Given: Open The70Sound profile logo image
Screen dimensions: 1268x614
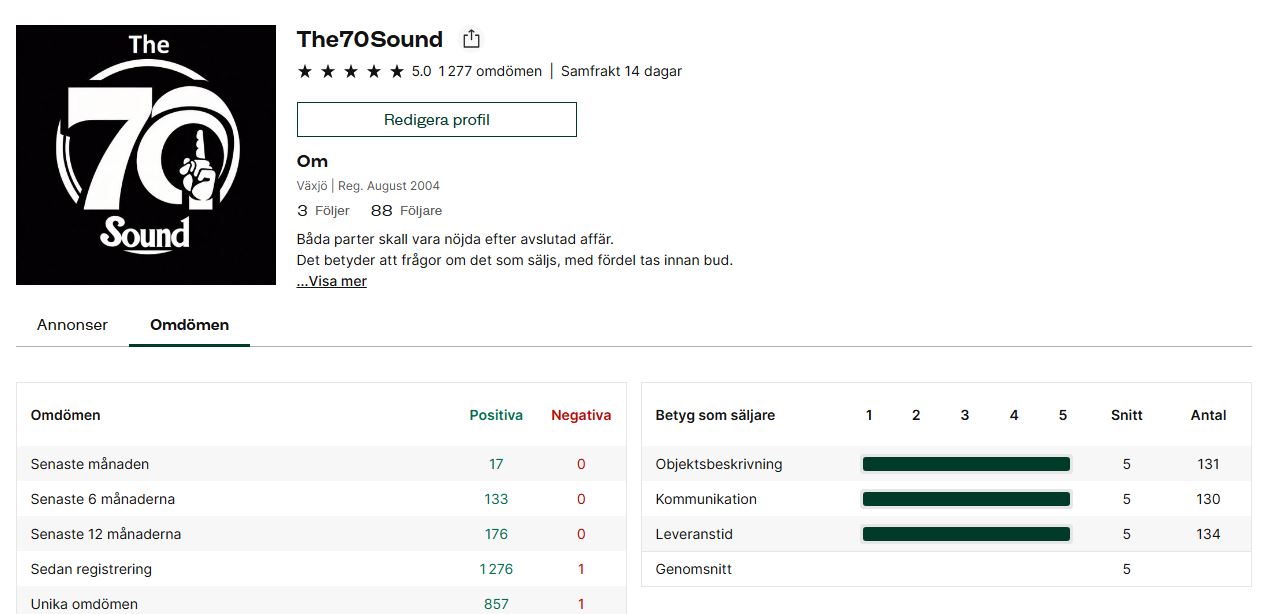Looking at the screenshot, I should [146, 155].
